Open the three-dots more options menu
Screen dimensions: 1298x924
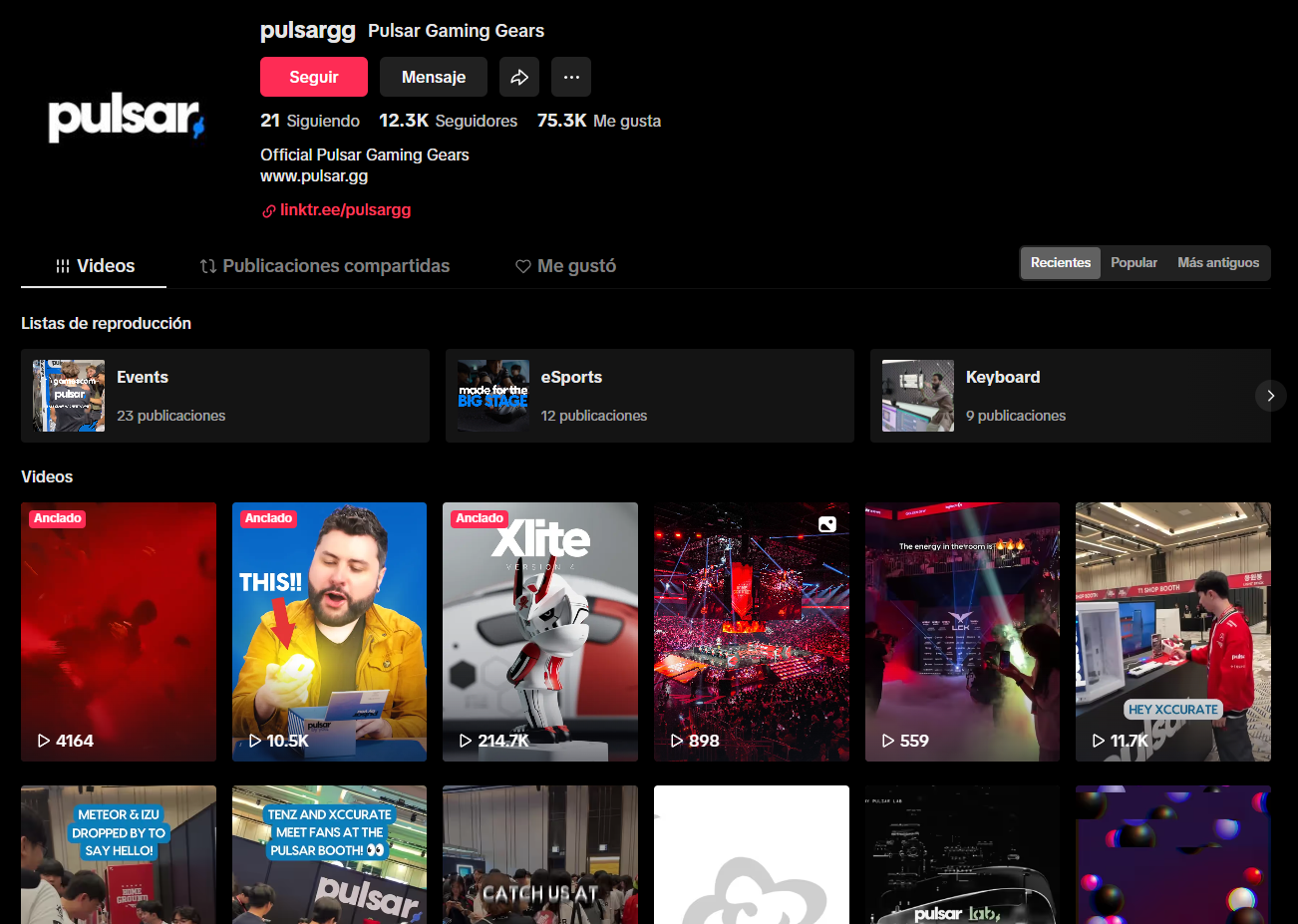(571, 77)
